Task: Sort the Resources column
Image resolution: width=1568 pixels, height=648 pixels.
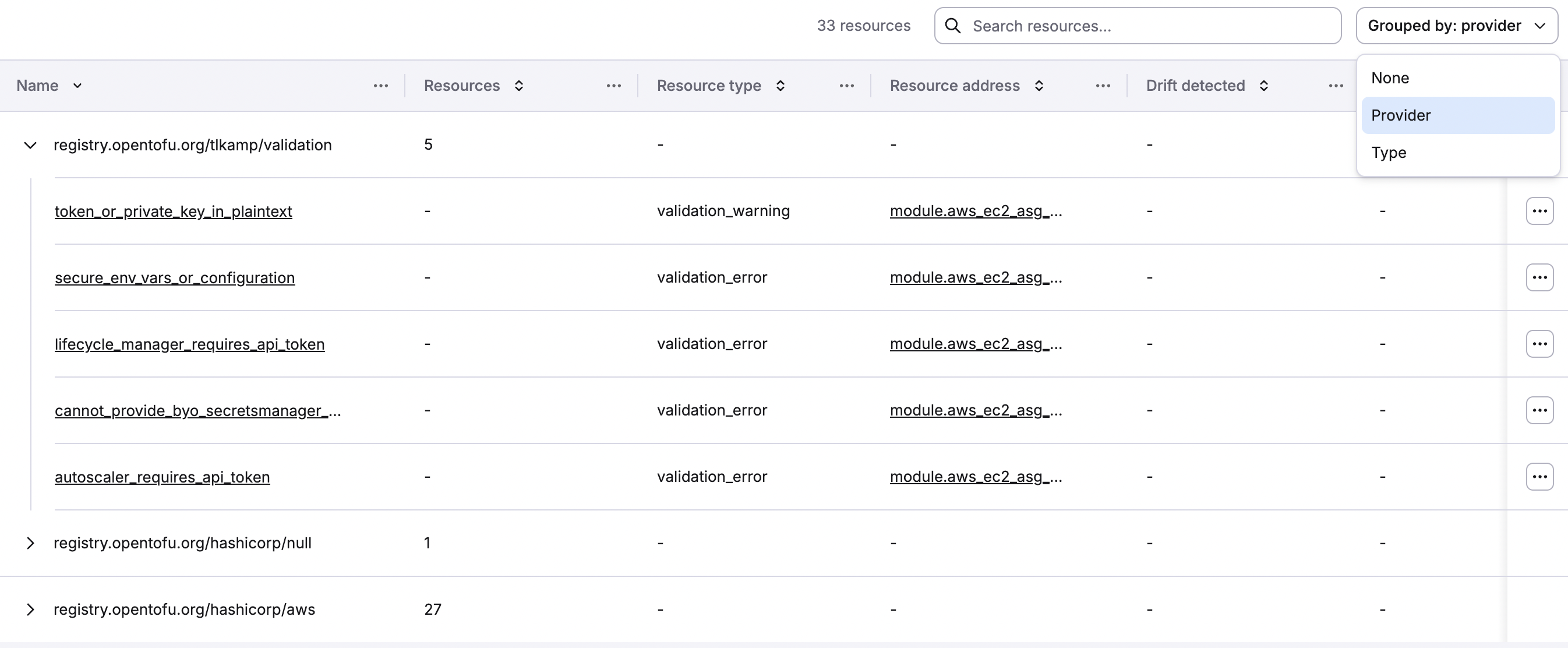Action: click(519, 86)
